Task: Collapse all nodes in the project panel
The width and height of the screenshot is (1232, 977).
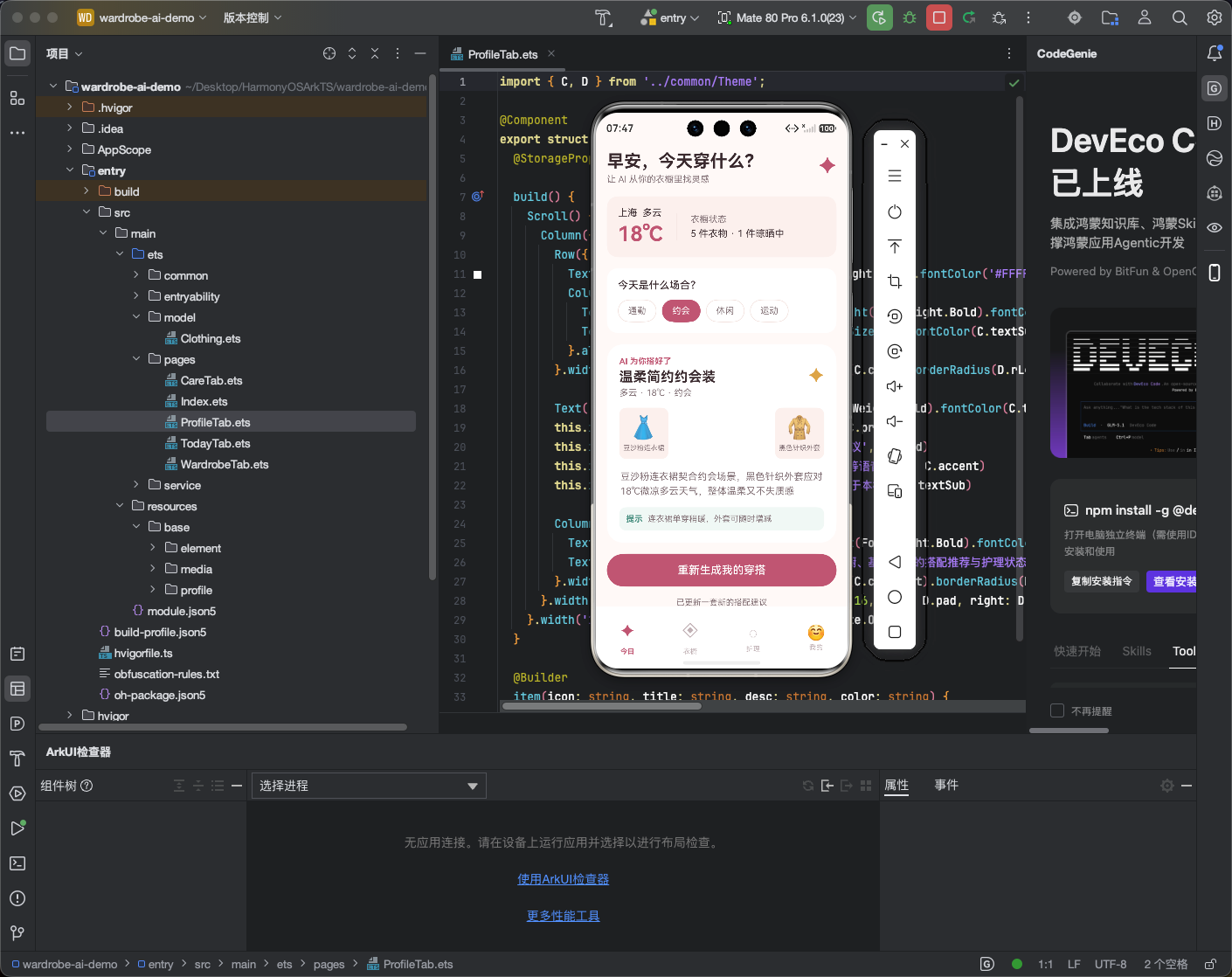Action: 375,53
